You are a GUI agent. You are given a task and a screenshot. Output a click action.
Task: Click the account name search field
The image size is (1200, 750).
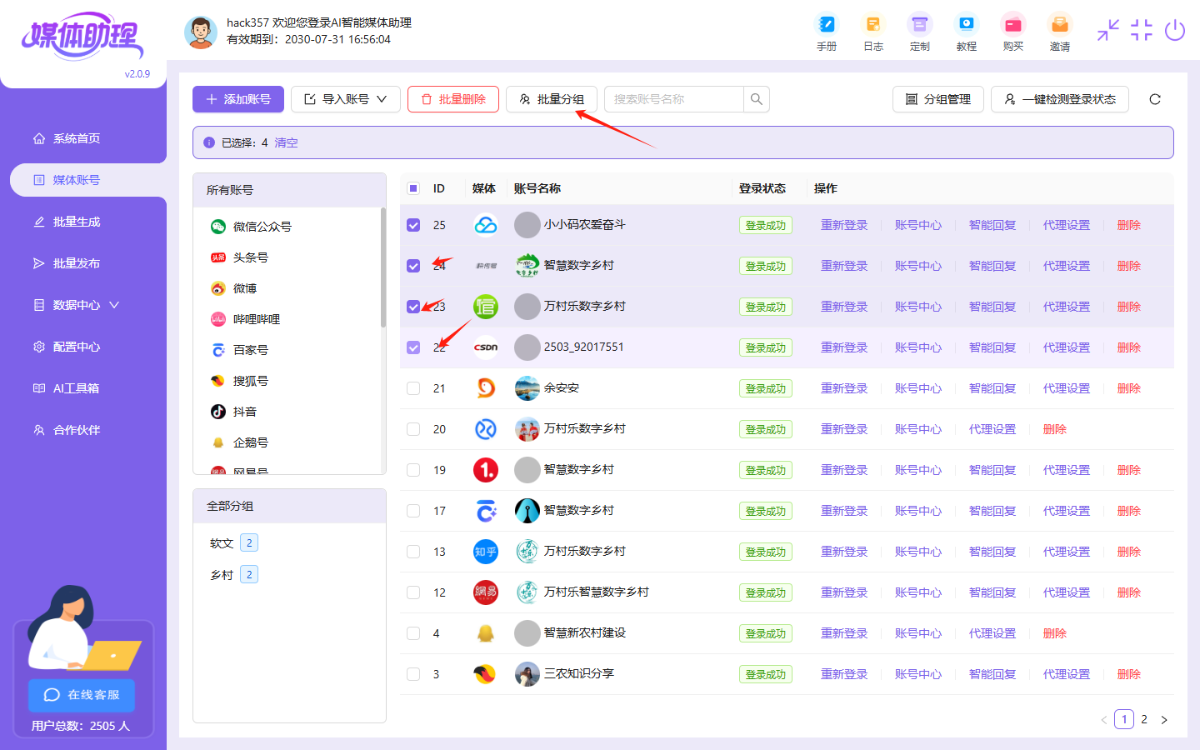click(x=674, y=99)
